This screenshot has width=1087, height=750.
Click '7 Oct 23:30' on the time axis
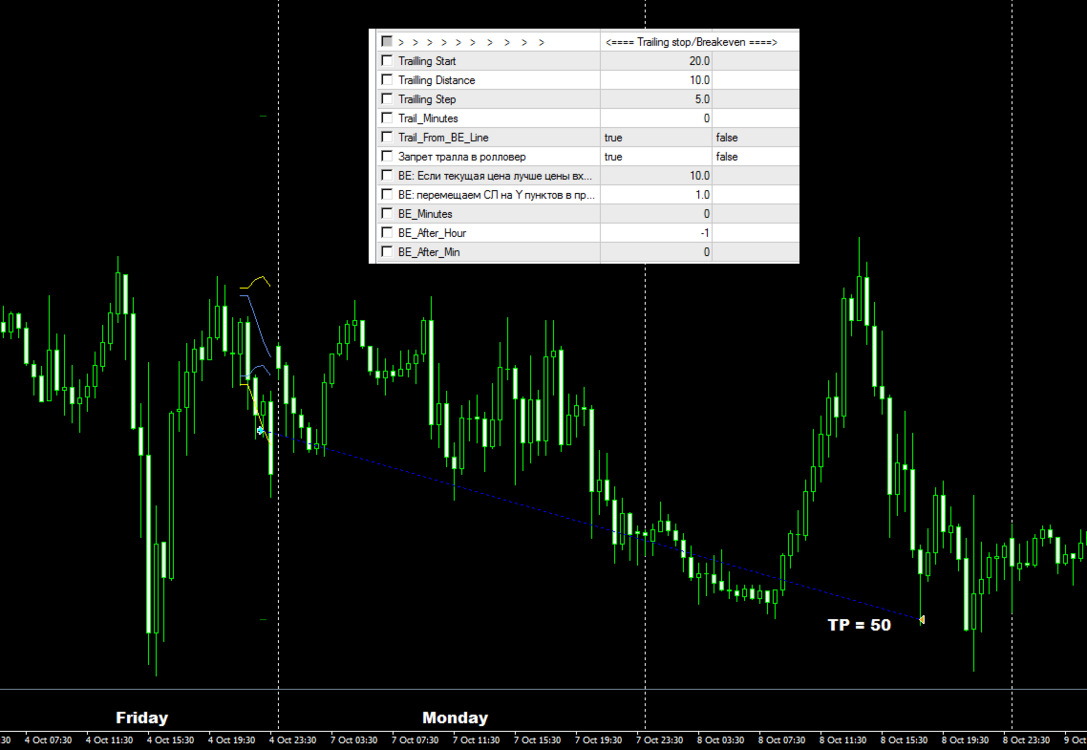(x=660, y=740)
